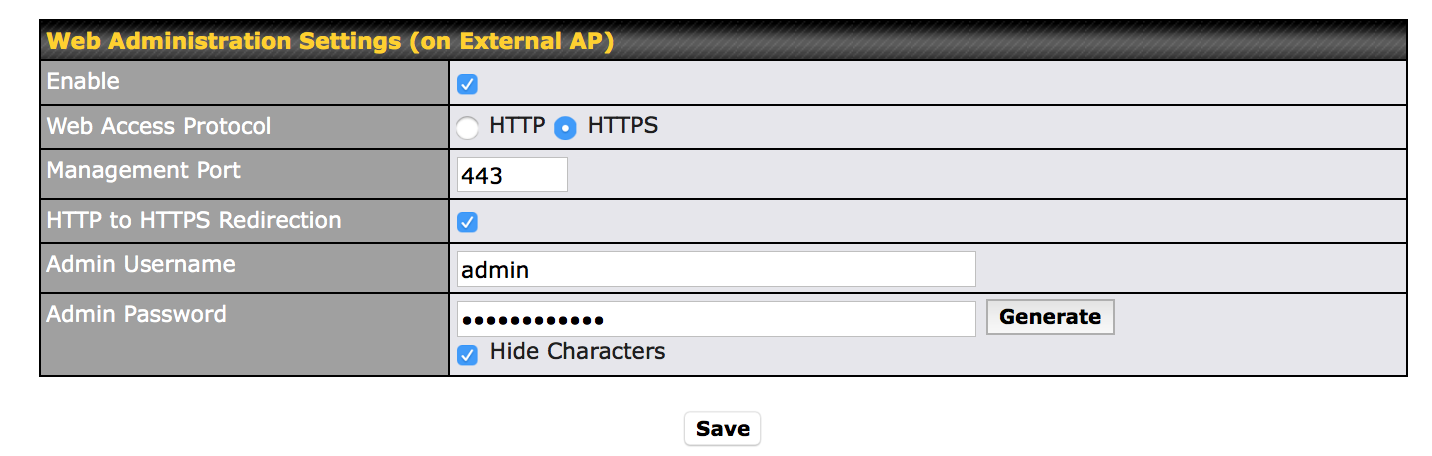Screen dimensions: 1432x456
Task: Click the "Admin Username" row label
Action: 141,264
